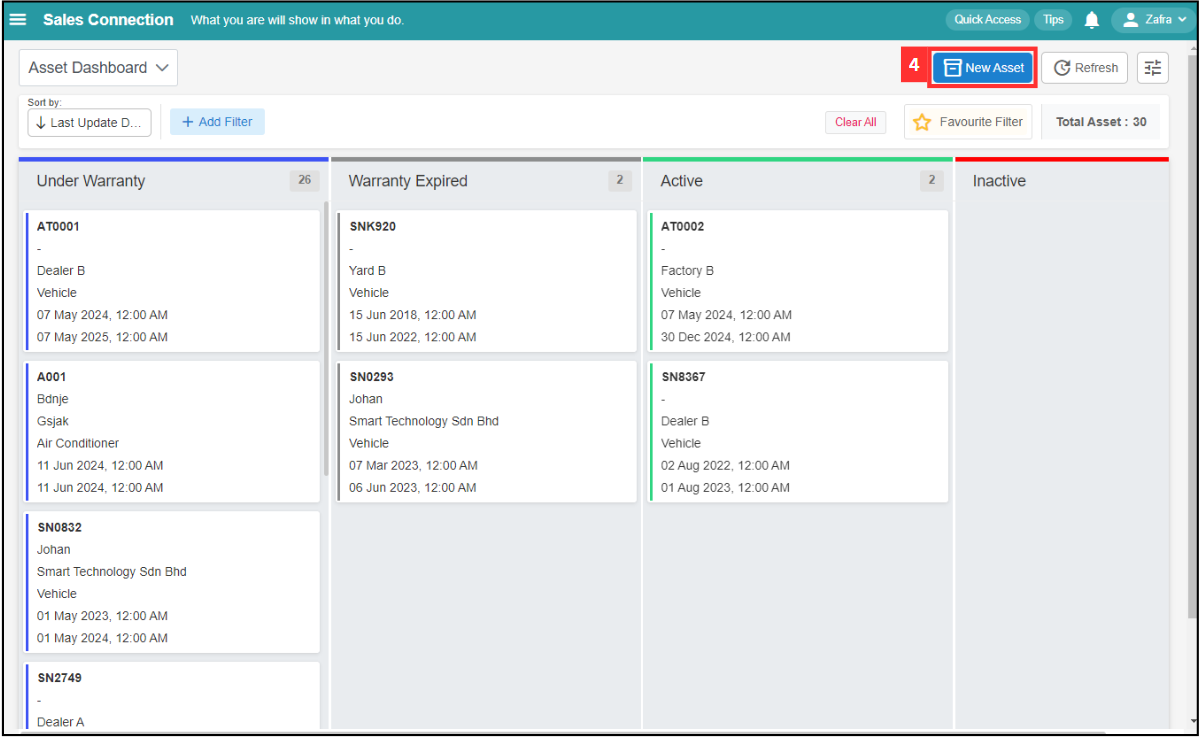This screenshot has width=1200, height=738.
Task: Open asset card SN0293
Action: coord(486,432)
